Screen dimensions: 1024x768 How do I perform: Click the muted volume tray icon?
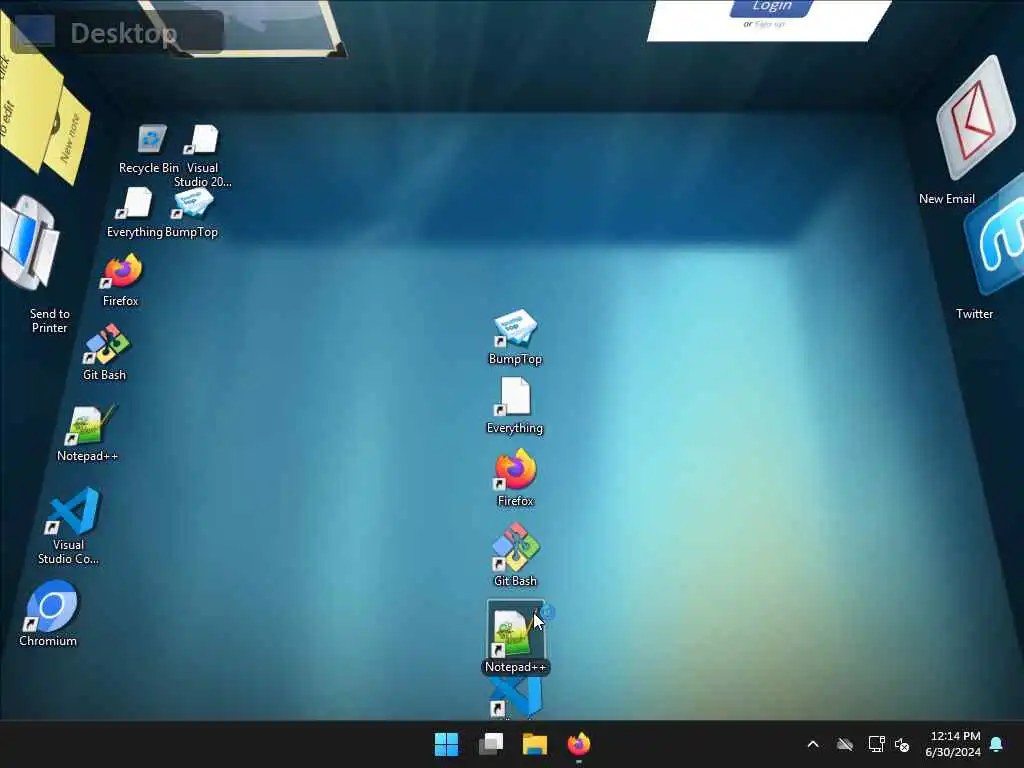[x=903, y=744]
